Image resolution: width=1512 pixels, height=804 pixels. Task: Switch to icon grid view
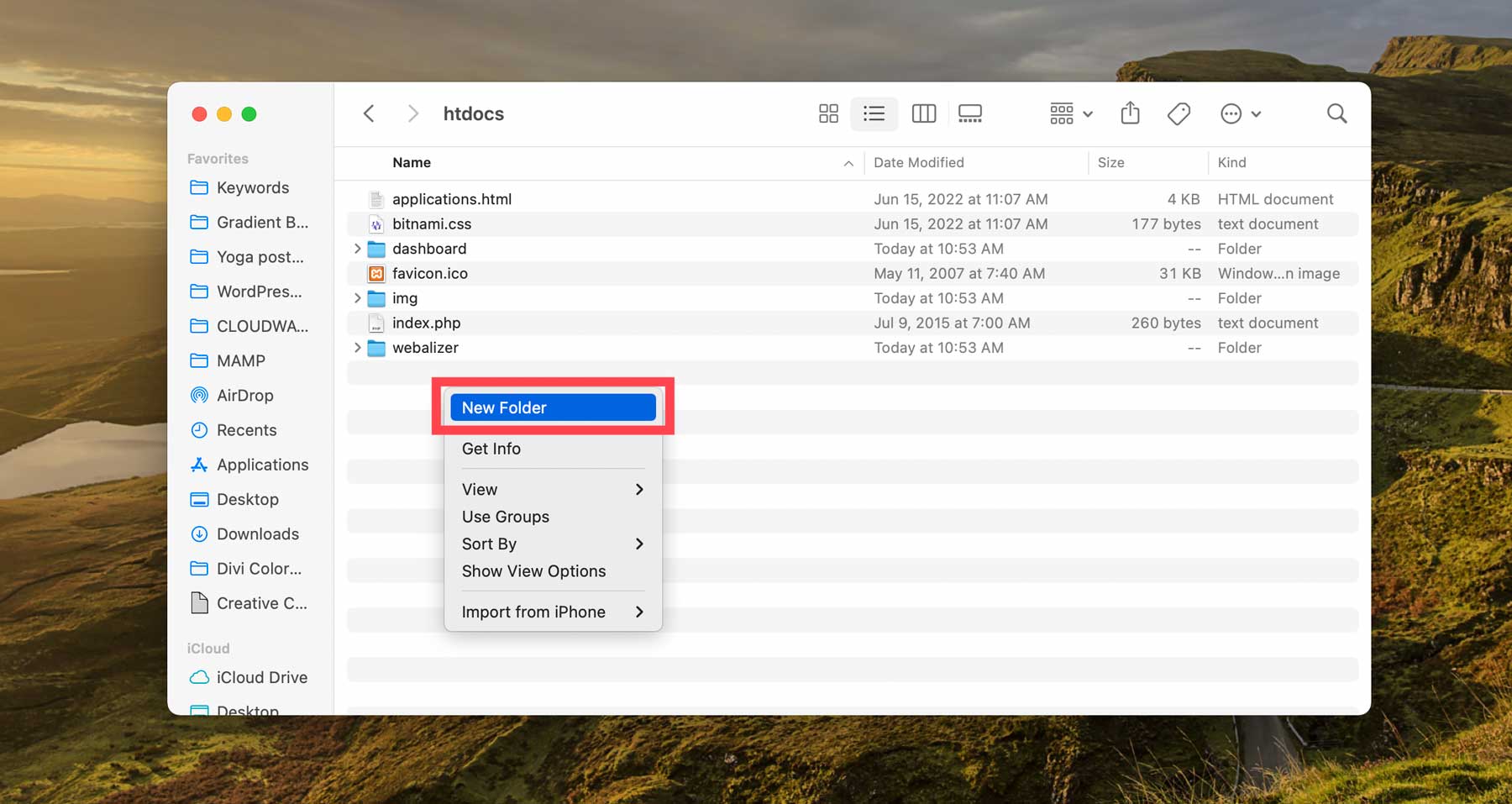(828, 113)
